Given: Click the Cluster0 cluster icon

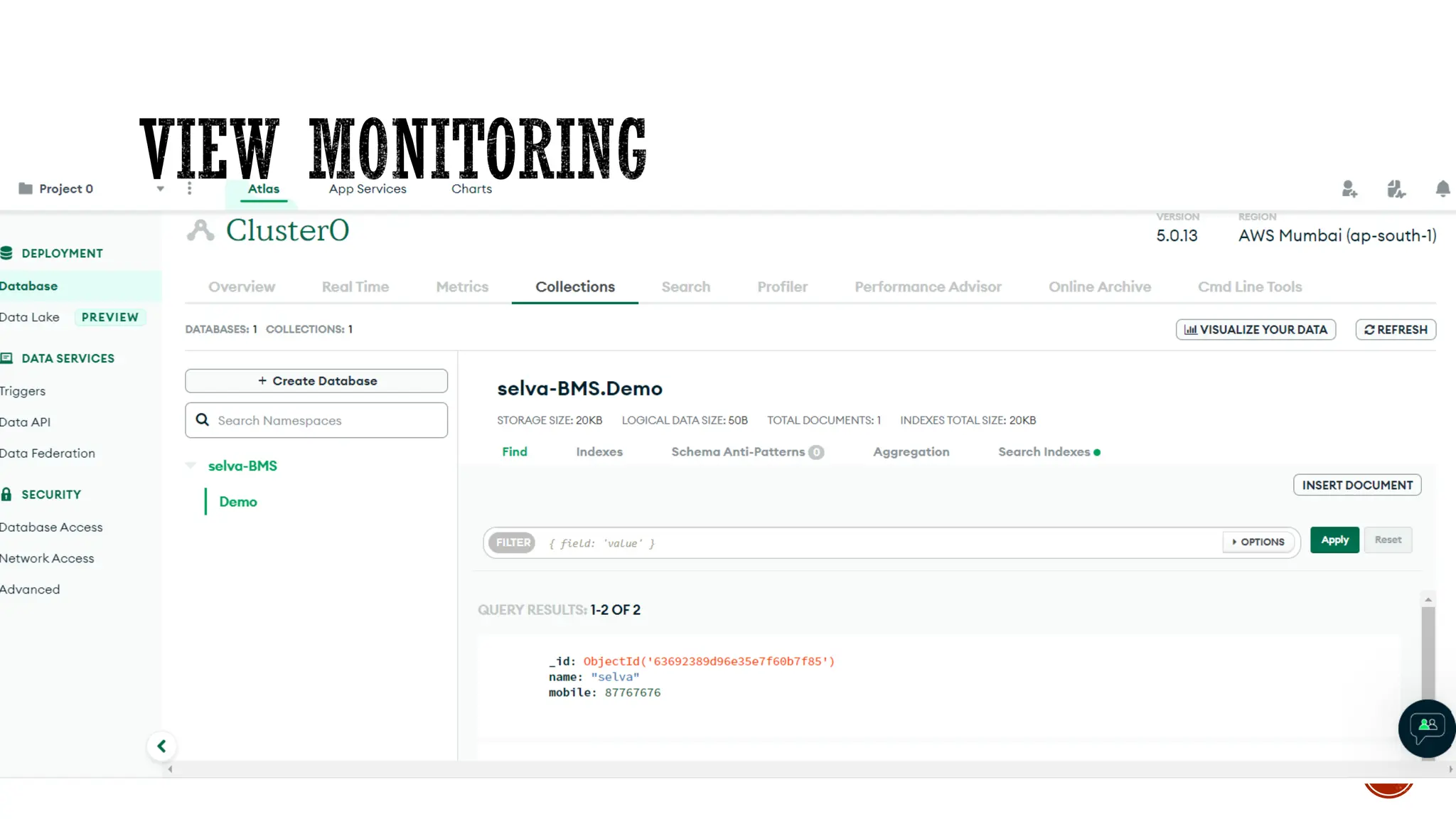Looking at the screenshot, I should pyautogui.click(x=200, y=230).
